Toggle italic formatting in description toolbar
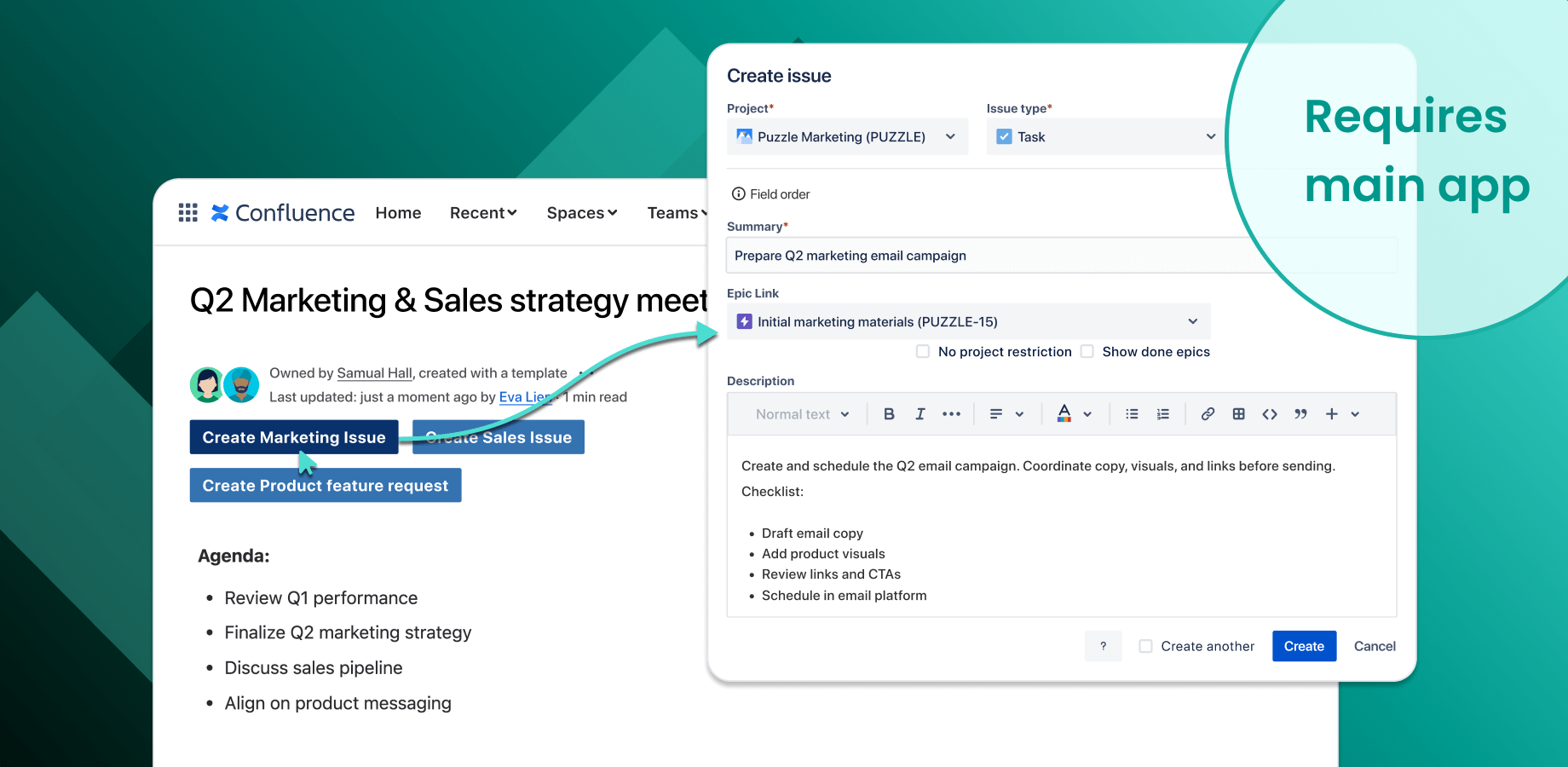The image size is (1568, 767). 920,414
